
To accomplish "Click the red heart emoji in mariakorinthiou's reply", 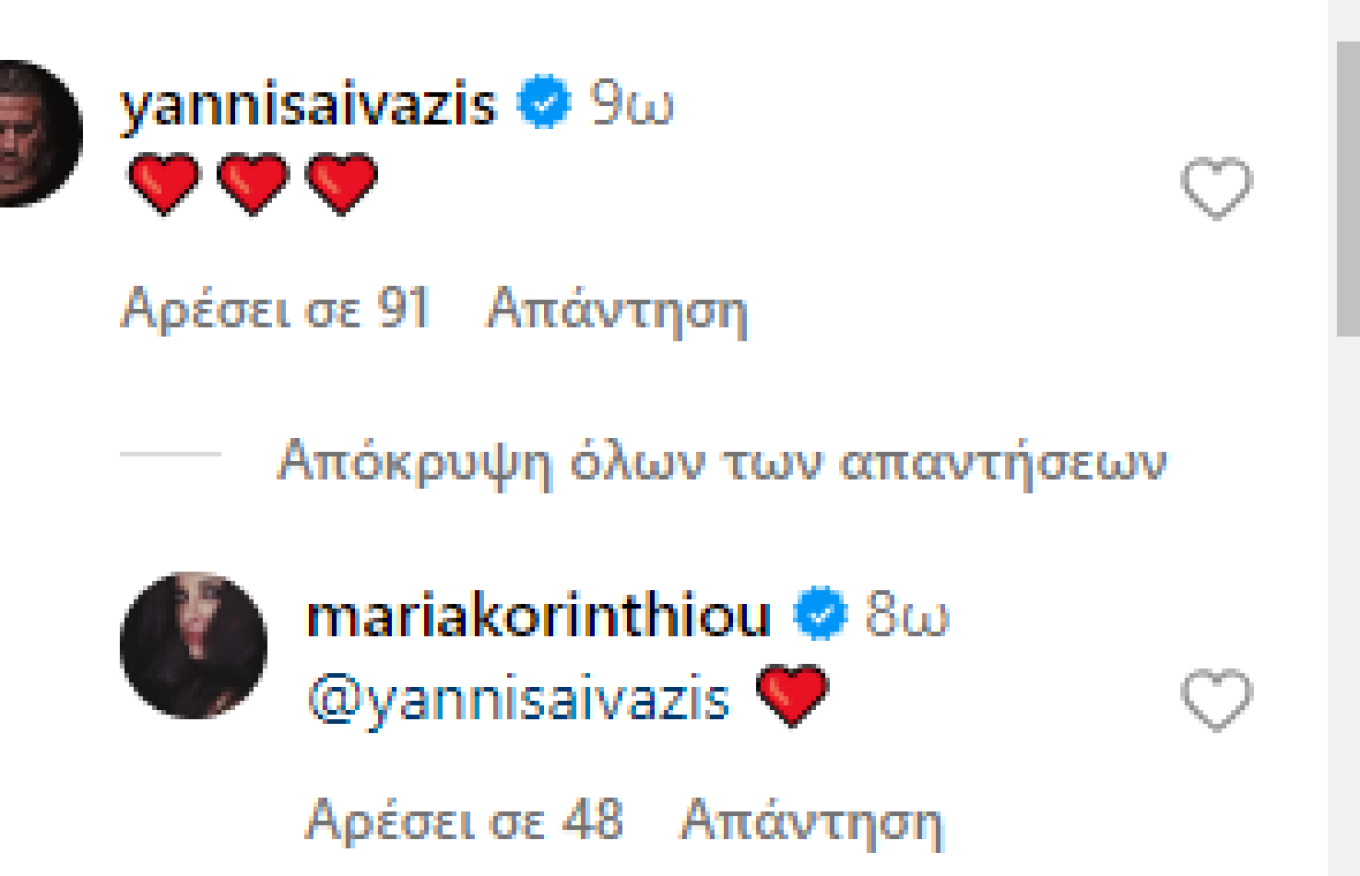I will coord(794,696).
